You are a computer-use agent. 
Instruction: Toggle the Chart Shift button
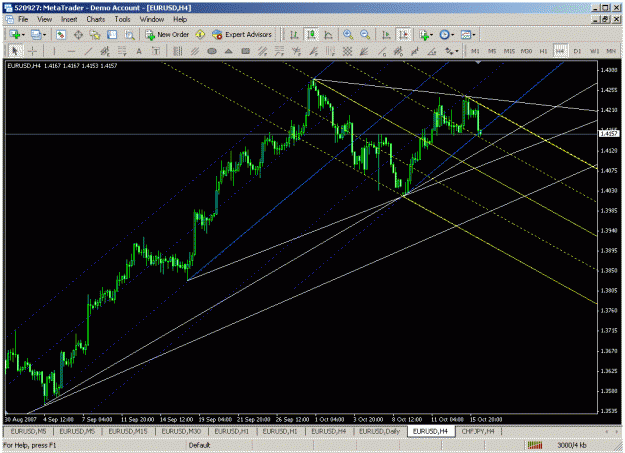(403, 35)
